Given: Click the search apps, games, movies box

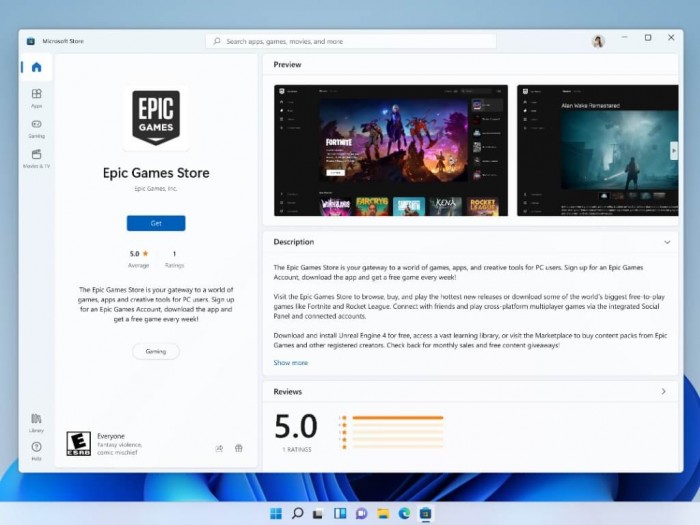Looking at the screenshot, I should [x=350, y=41].
